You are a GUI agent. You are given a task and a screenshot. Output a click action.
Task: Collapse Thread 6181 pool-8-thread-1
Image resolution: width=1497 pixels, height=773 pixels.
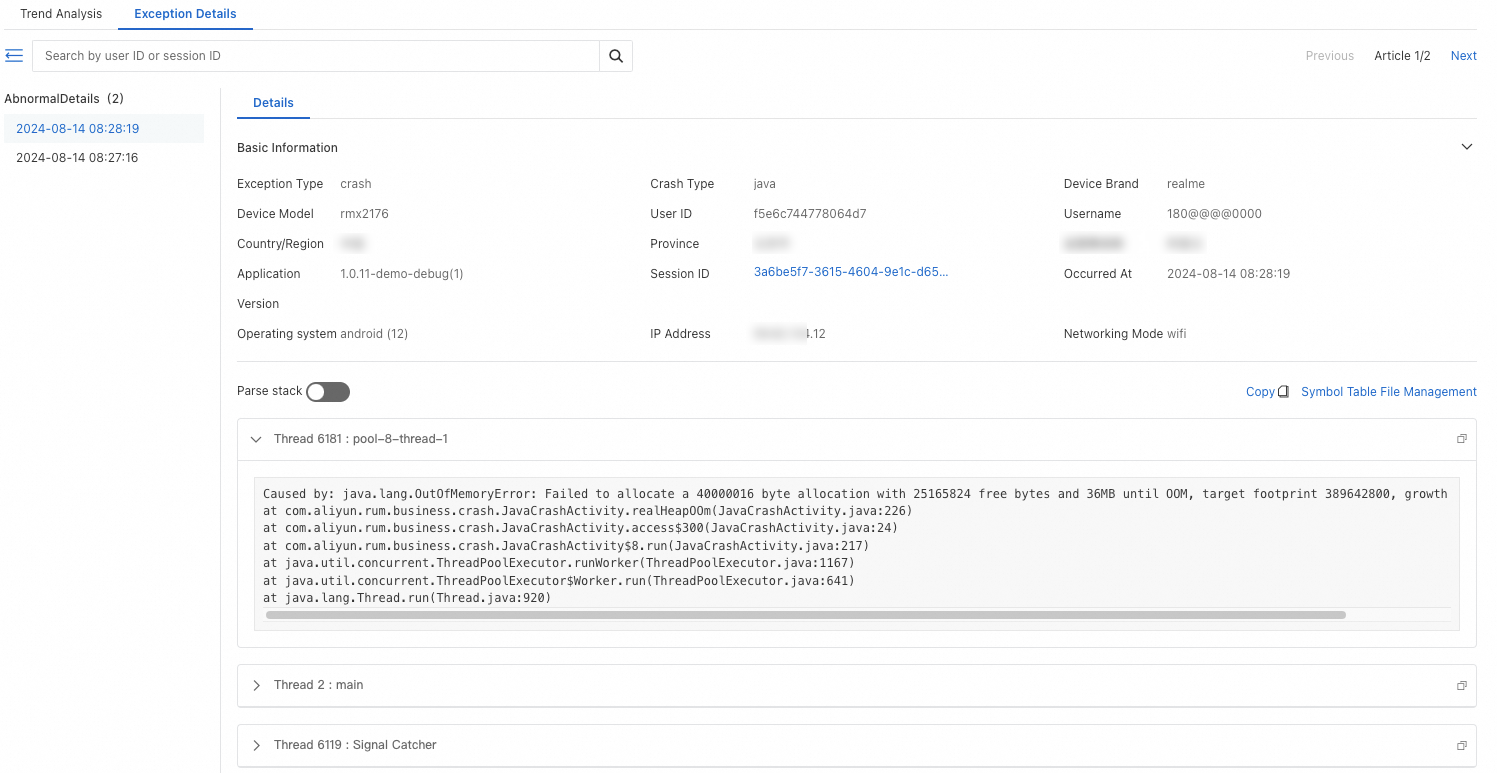[x=256, y=439]
